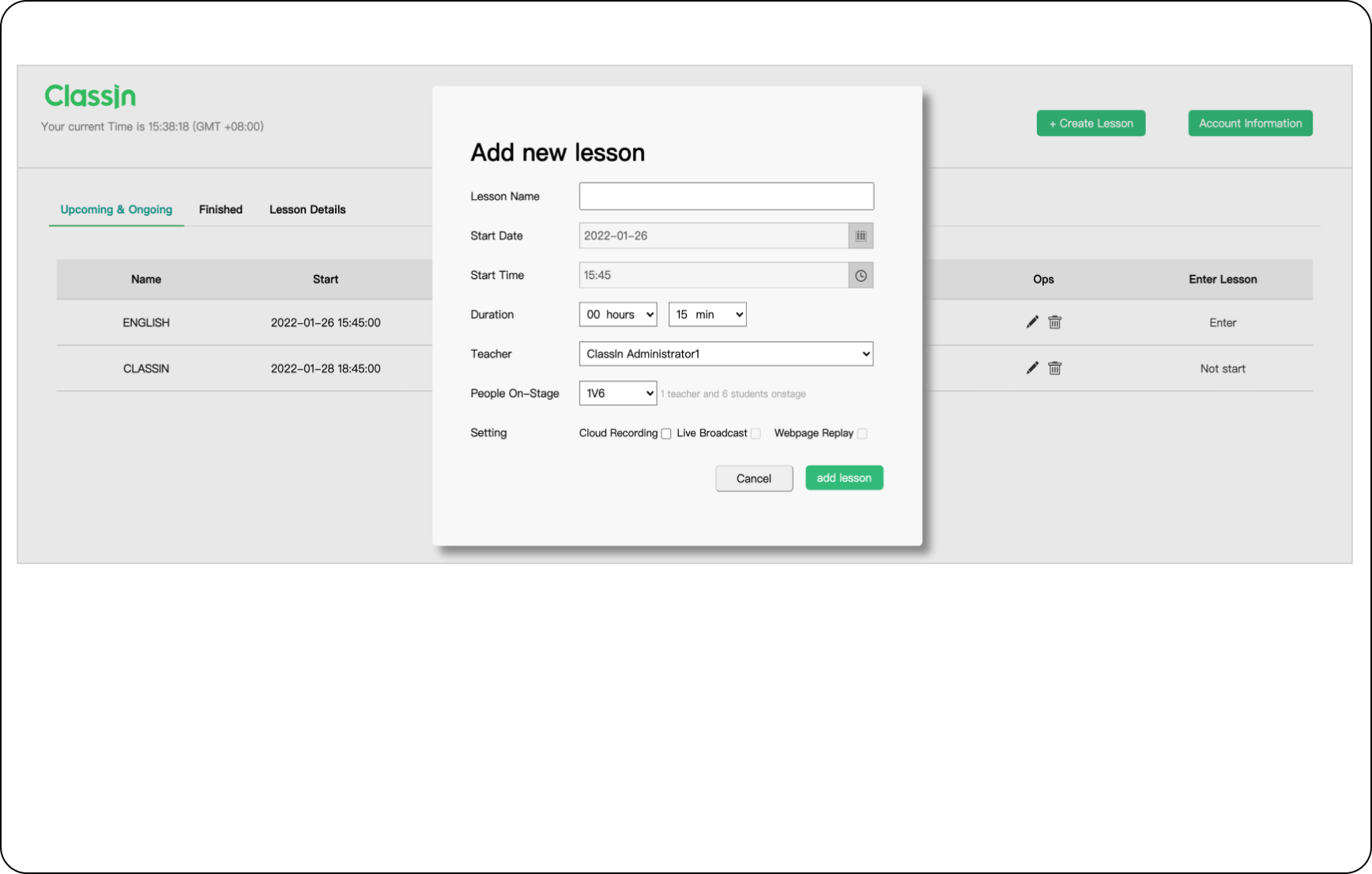This screenshot has height=874, width=1372.
Task: Click the Name column header
Action: (x=146, y=279)
